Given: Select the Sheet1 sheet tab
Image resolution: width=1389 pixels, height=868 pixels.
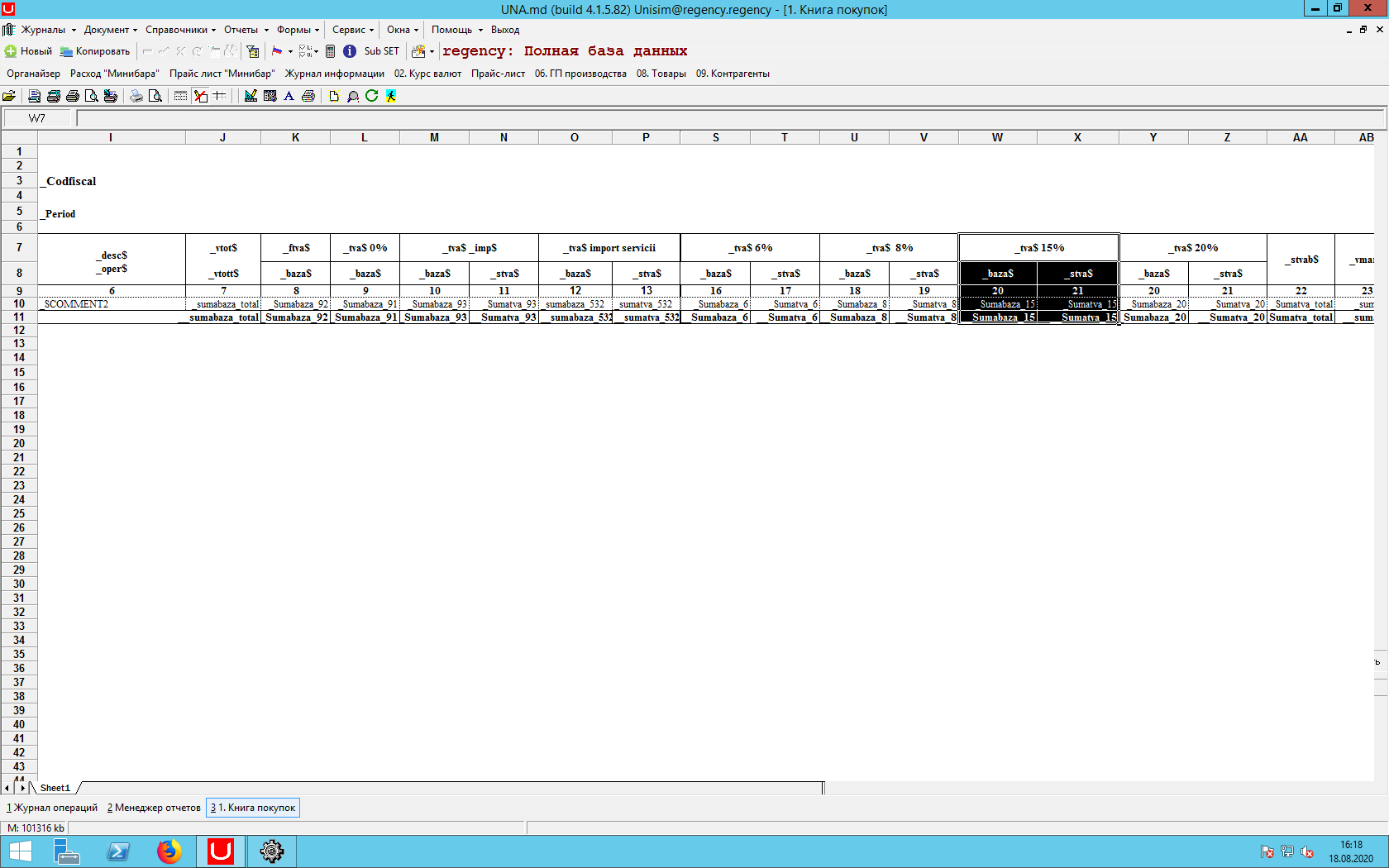Looking at the screenshot, I should [55, 788].
